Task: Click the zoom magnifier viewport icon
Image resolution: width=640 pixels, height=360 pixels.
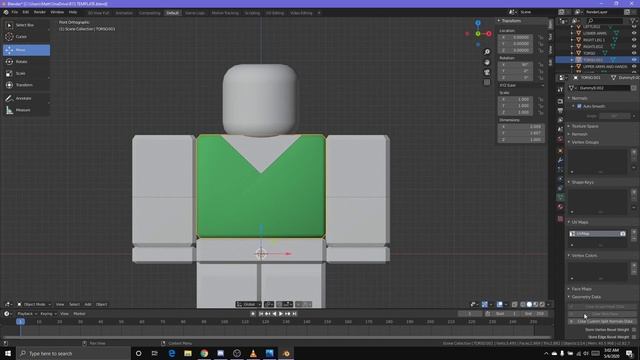Action: [x=487, y=52]
